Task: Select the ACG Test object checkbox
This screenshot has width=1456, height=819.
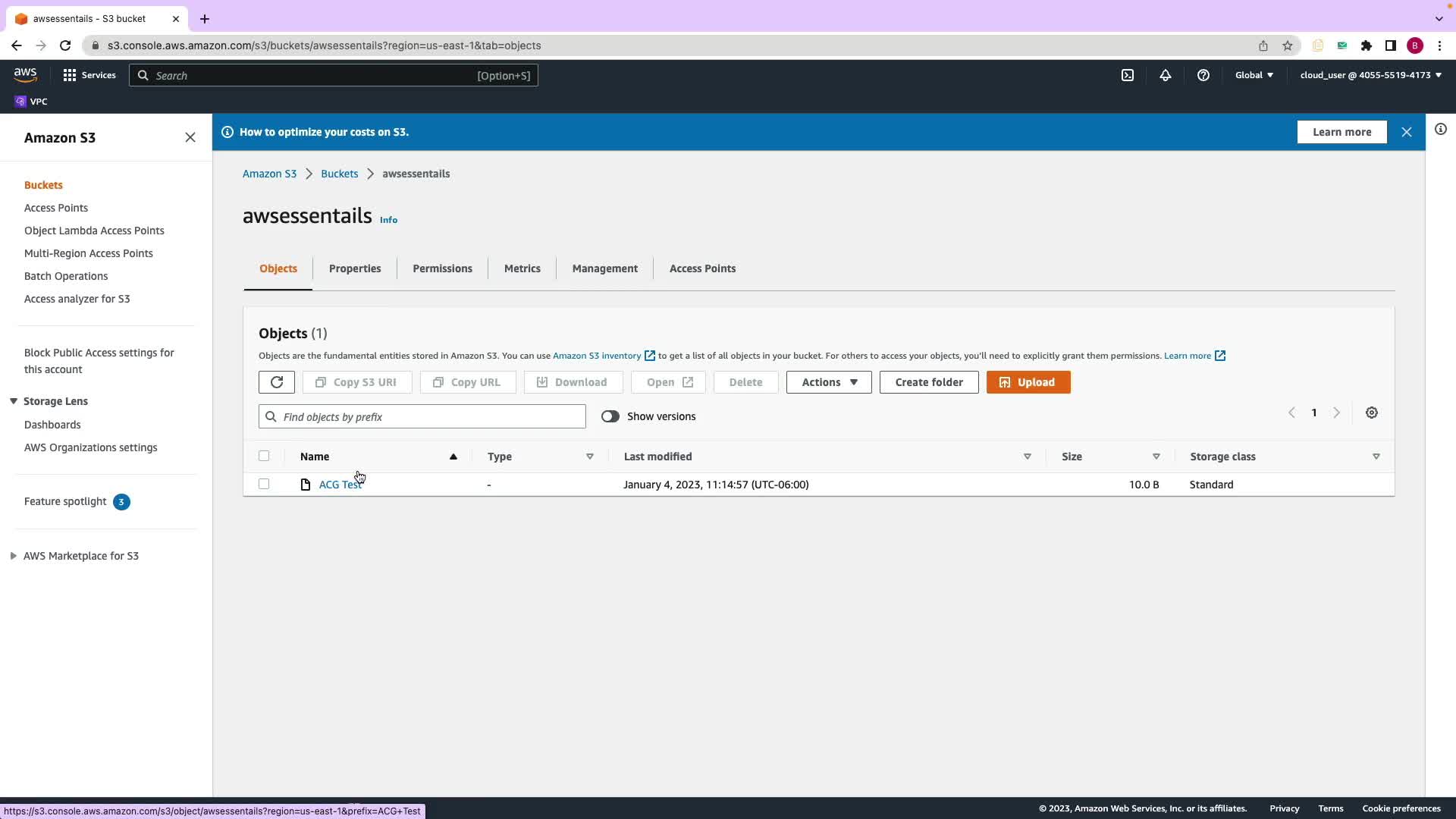Action: [x=264, y=484]
